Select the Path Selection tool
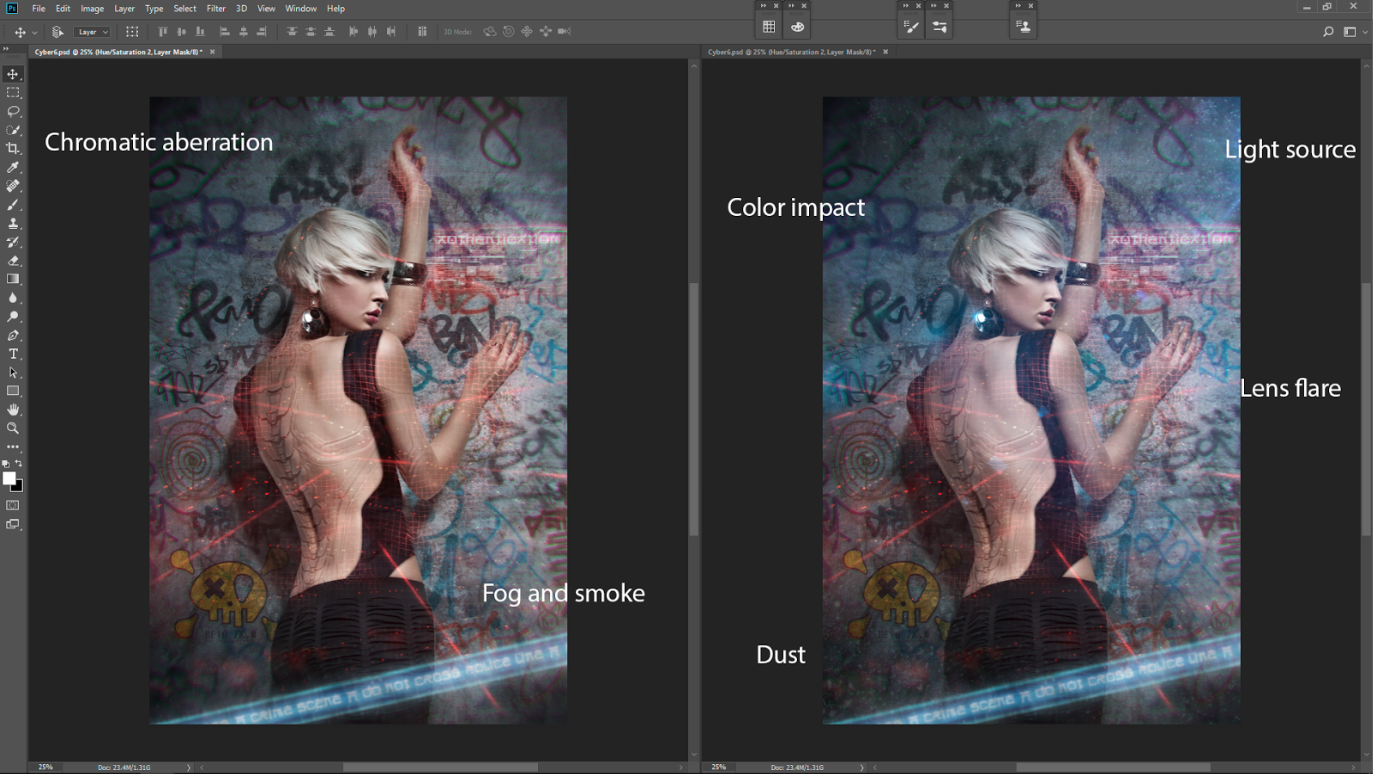This screenshot has width=1373, height=774. pyautogui.click(x=13, y=372)
